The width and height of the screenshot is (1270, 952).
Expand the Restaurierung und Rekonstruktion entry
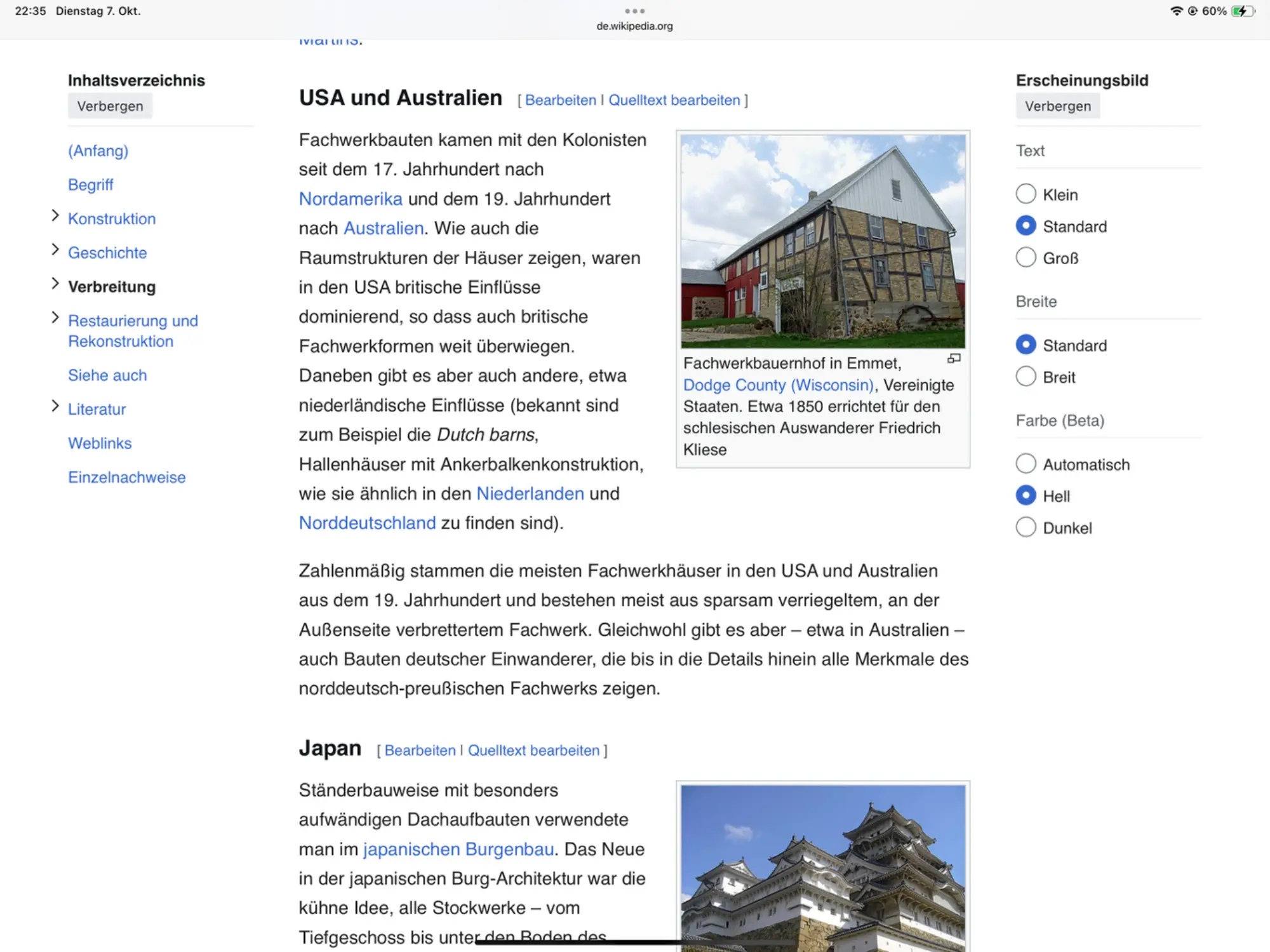tap(55, 318)
